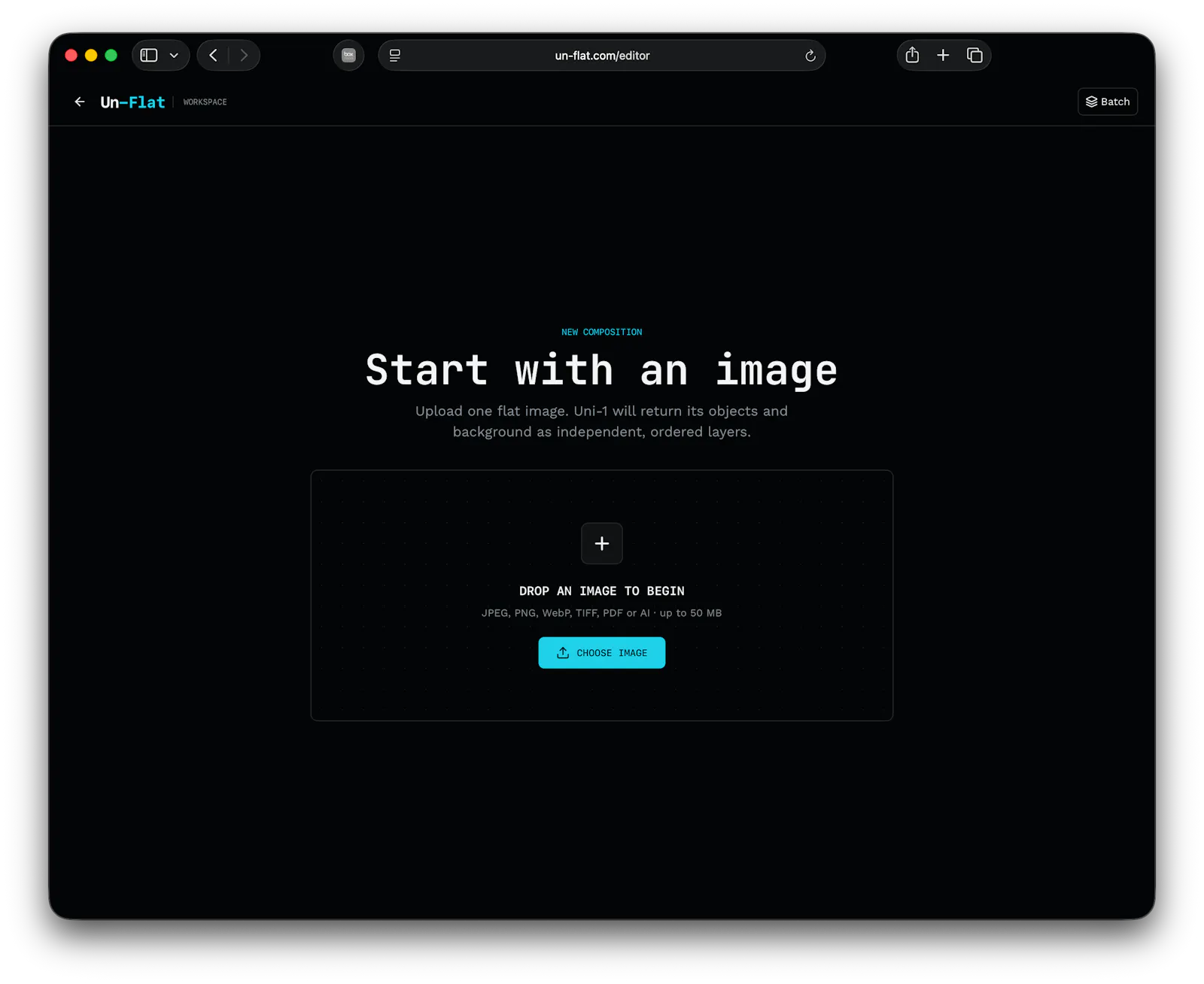Open the Safari Share icon
Screen dimensions: 1204x984
pos(912,55)
